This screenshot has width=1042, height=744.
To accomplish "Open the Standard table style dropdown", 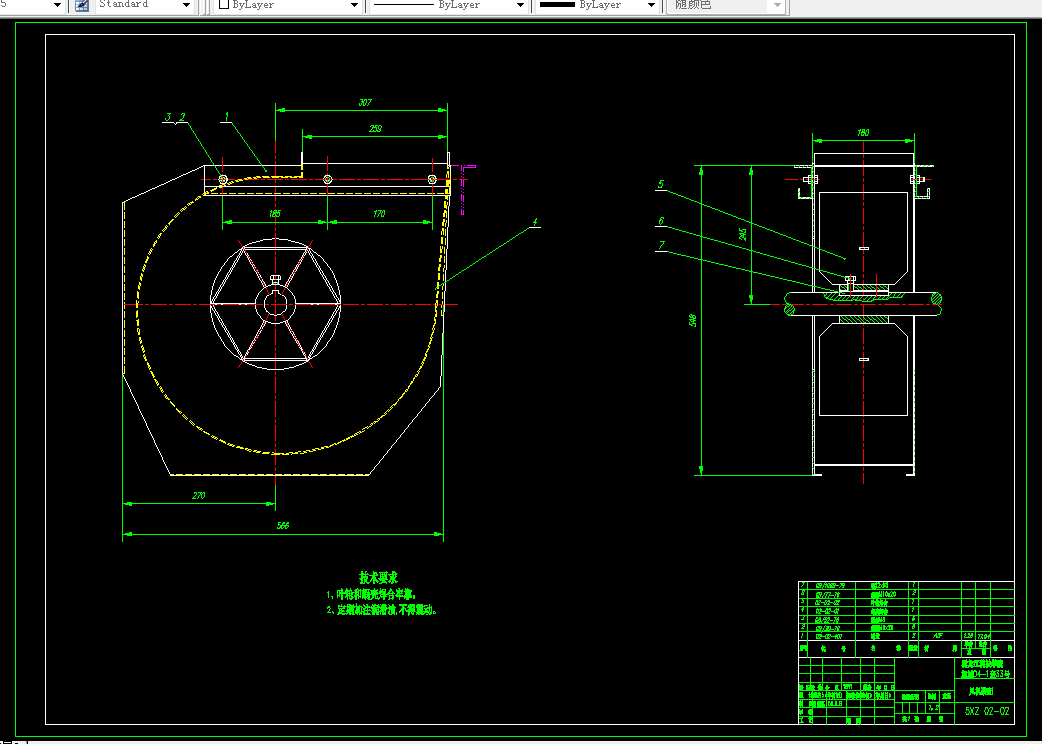I will click(x=145, y=5).
